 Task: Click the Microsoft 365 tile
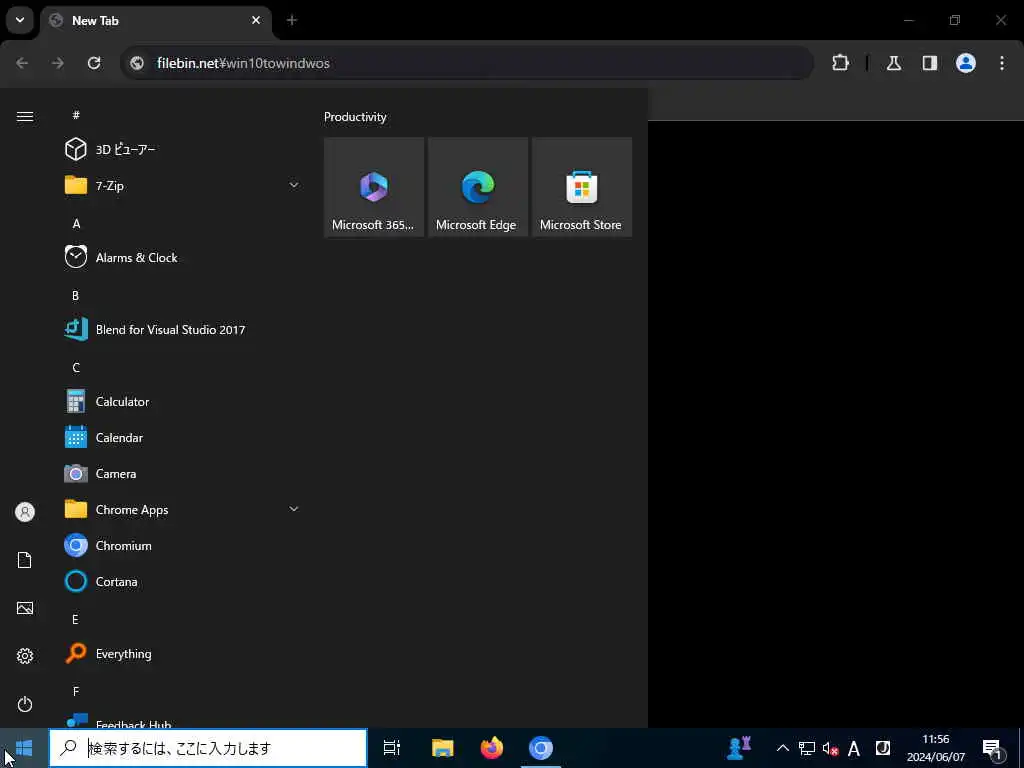click(374, 187)
